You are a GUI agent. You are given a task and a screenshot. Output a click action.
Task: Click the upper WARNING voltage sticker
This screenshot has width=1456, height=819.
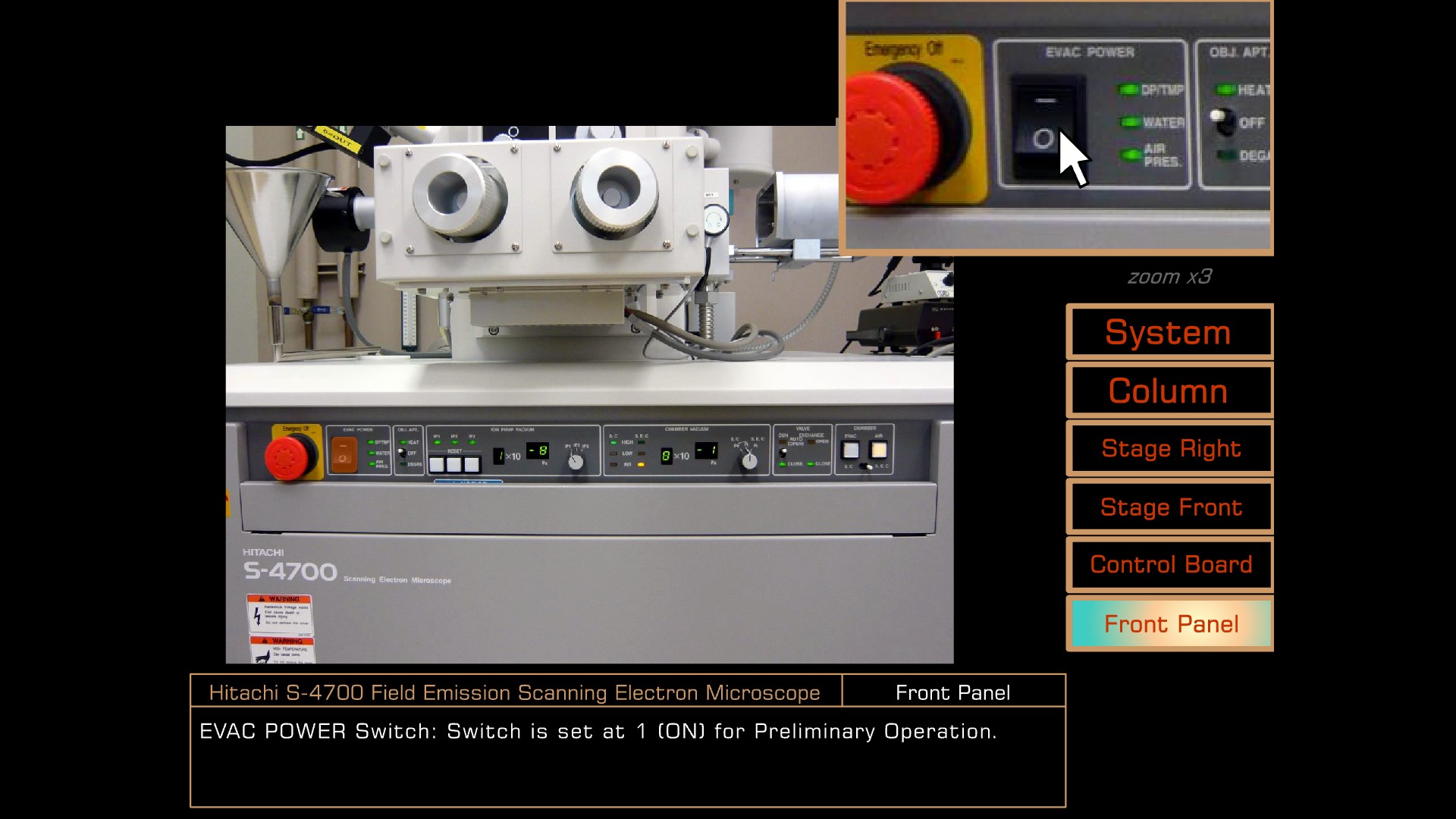pos(280,614)
